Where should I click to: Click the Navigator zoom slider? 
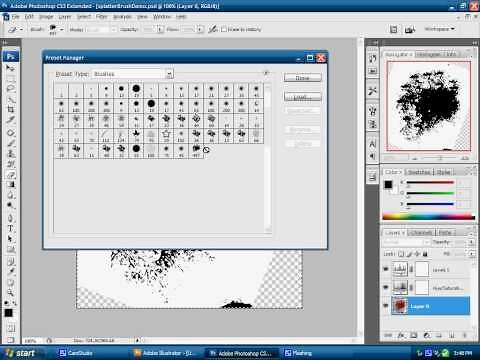(440, 158)
